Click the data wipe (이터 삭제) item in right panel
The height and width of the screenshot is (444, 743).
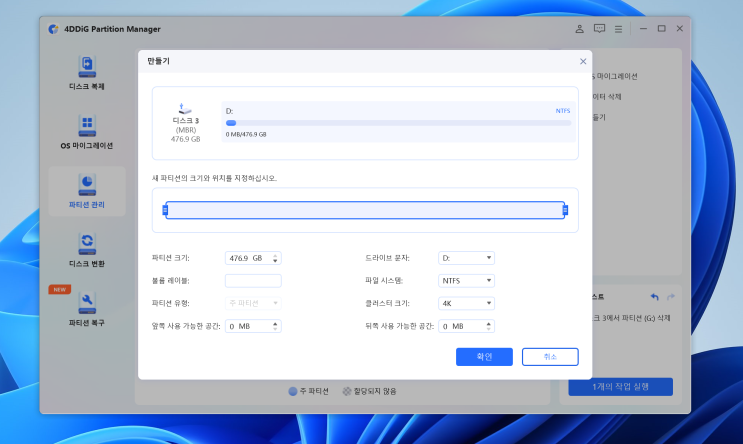607,97
